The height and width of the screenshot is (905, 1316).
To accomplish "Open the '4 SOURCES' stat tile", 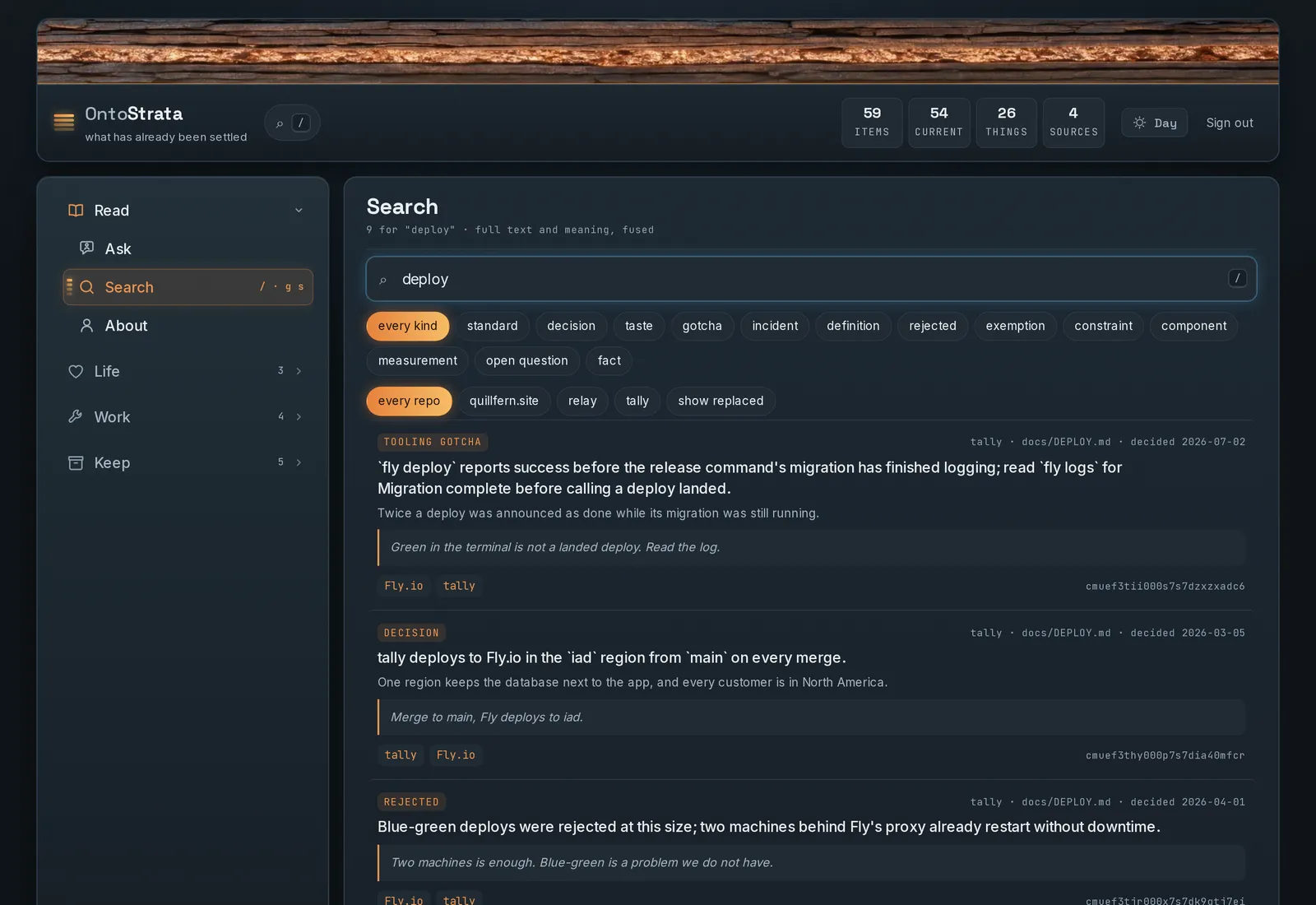I will click(1073, 123).
